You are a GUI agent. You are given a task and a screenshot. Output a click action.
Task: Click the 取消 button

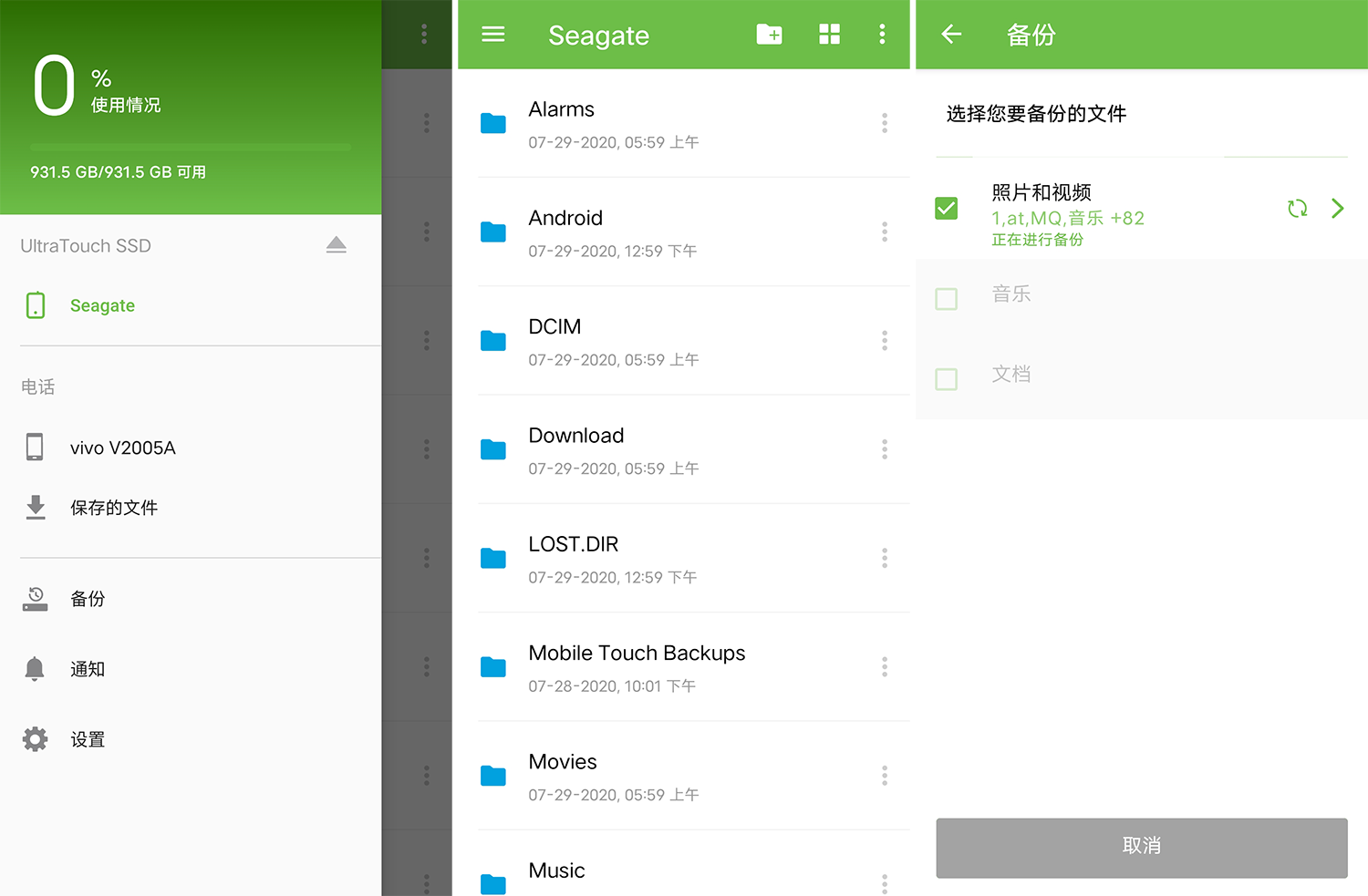coord(1141,847)
